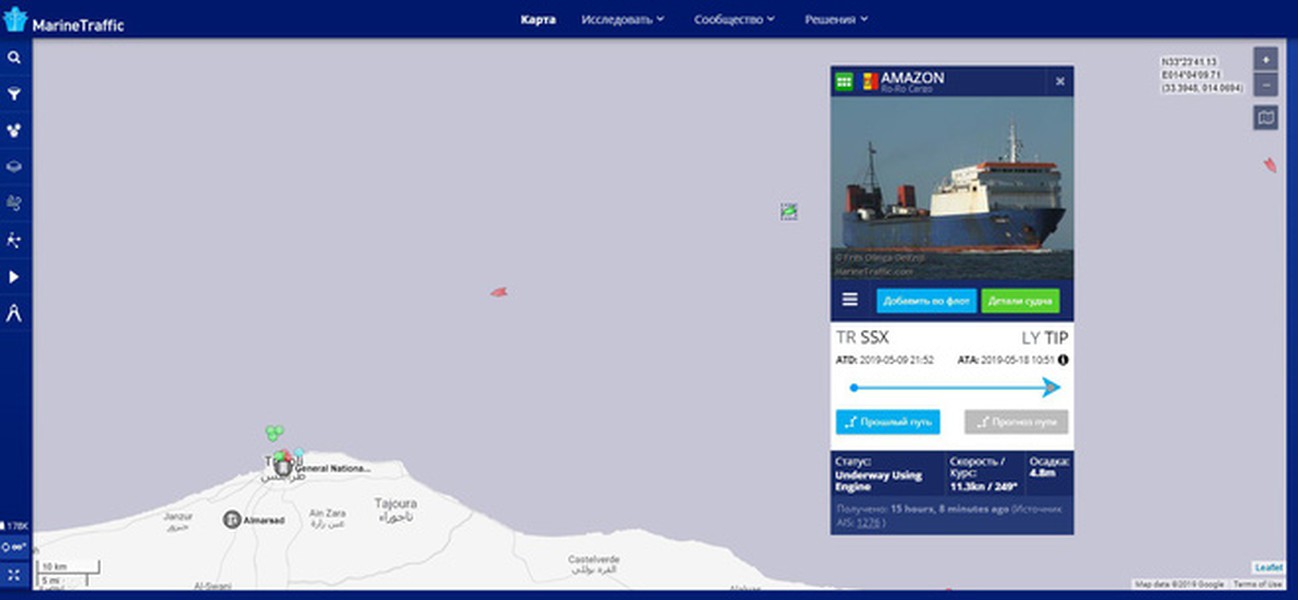
Task: Zoom out on the map with minus button
Action: click(1265, 84)
